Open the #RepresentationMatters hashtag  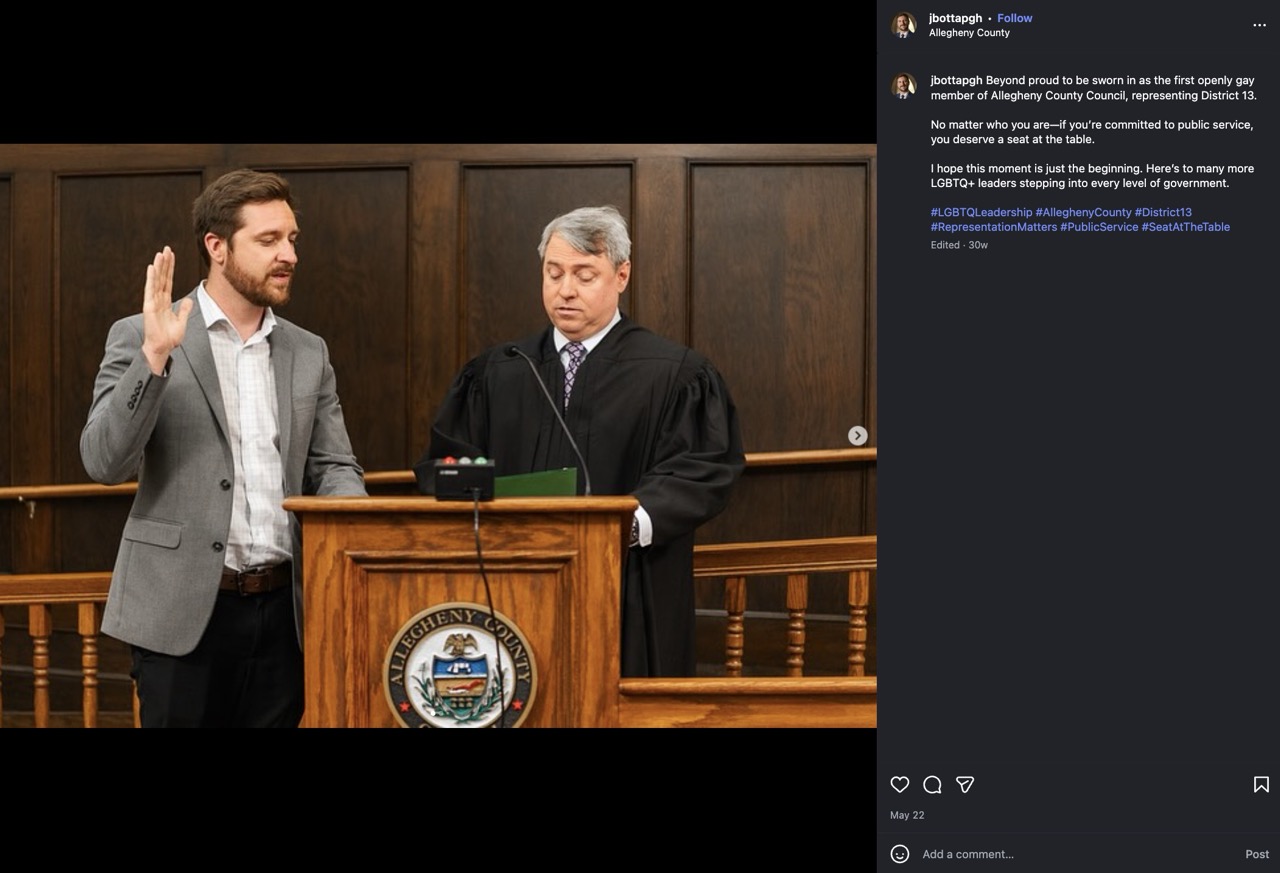click(993, 227)
